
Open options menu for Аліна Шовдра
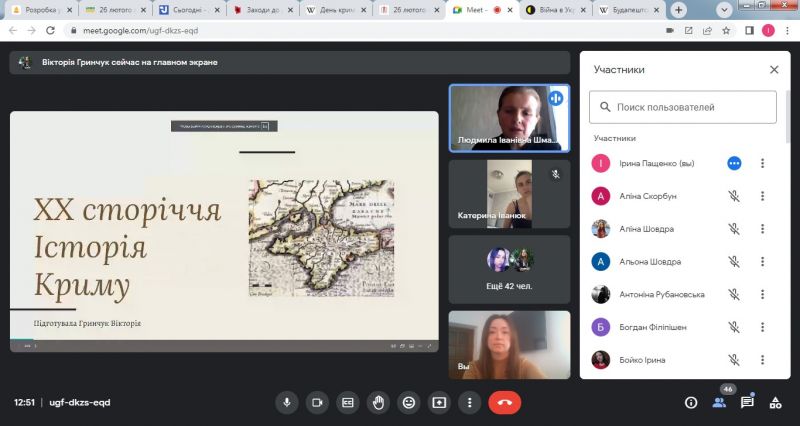[x=762, y=229]
